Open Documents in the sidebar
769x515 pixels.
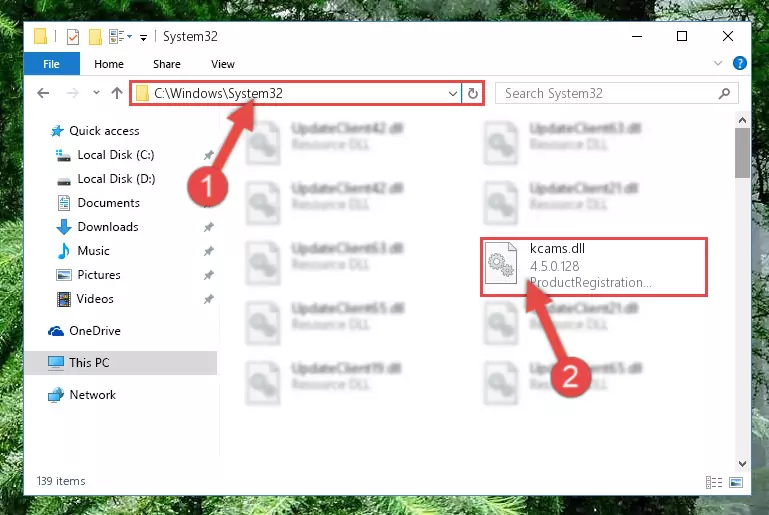point(108,203)
